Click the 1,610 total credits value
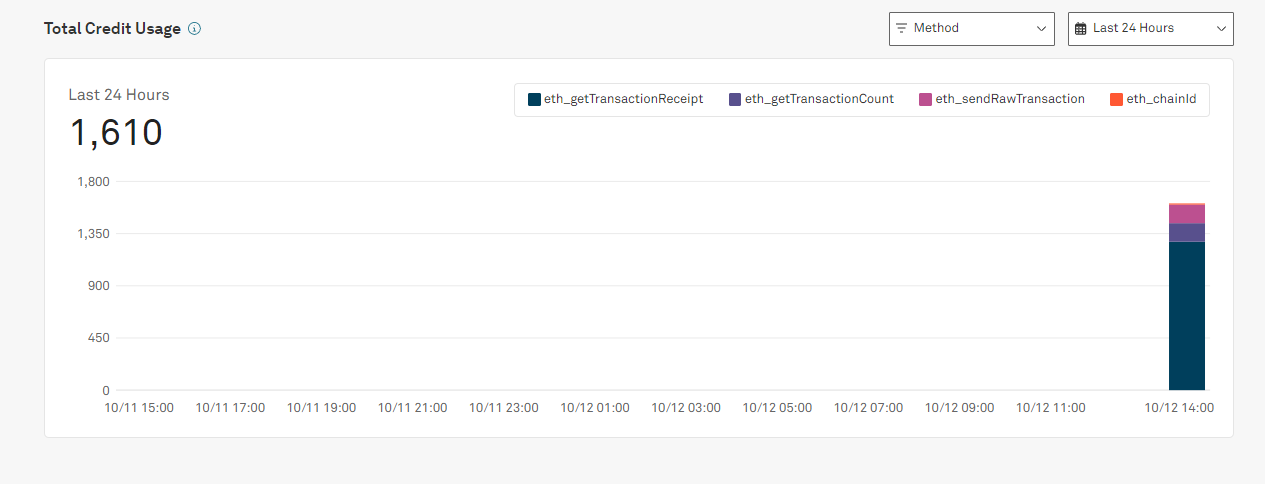The image size is (1265, 484). pyautogui.click(x=116, y=133)
